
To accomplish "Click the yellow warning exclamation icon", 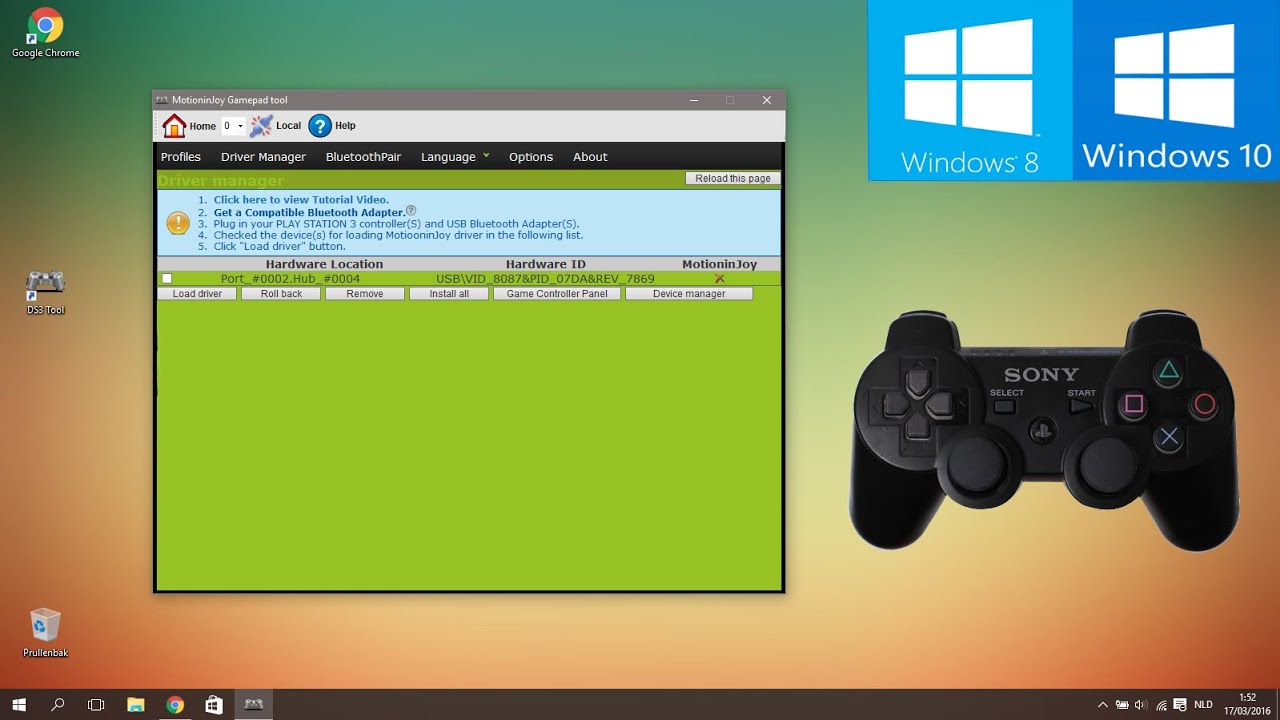I will [x=178, y=223].
